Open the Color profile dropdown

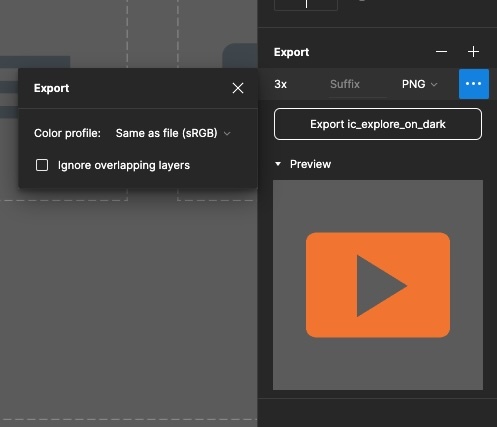tap(173, 133)
